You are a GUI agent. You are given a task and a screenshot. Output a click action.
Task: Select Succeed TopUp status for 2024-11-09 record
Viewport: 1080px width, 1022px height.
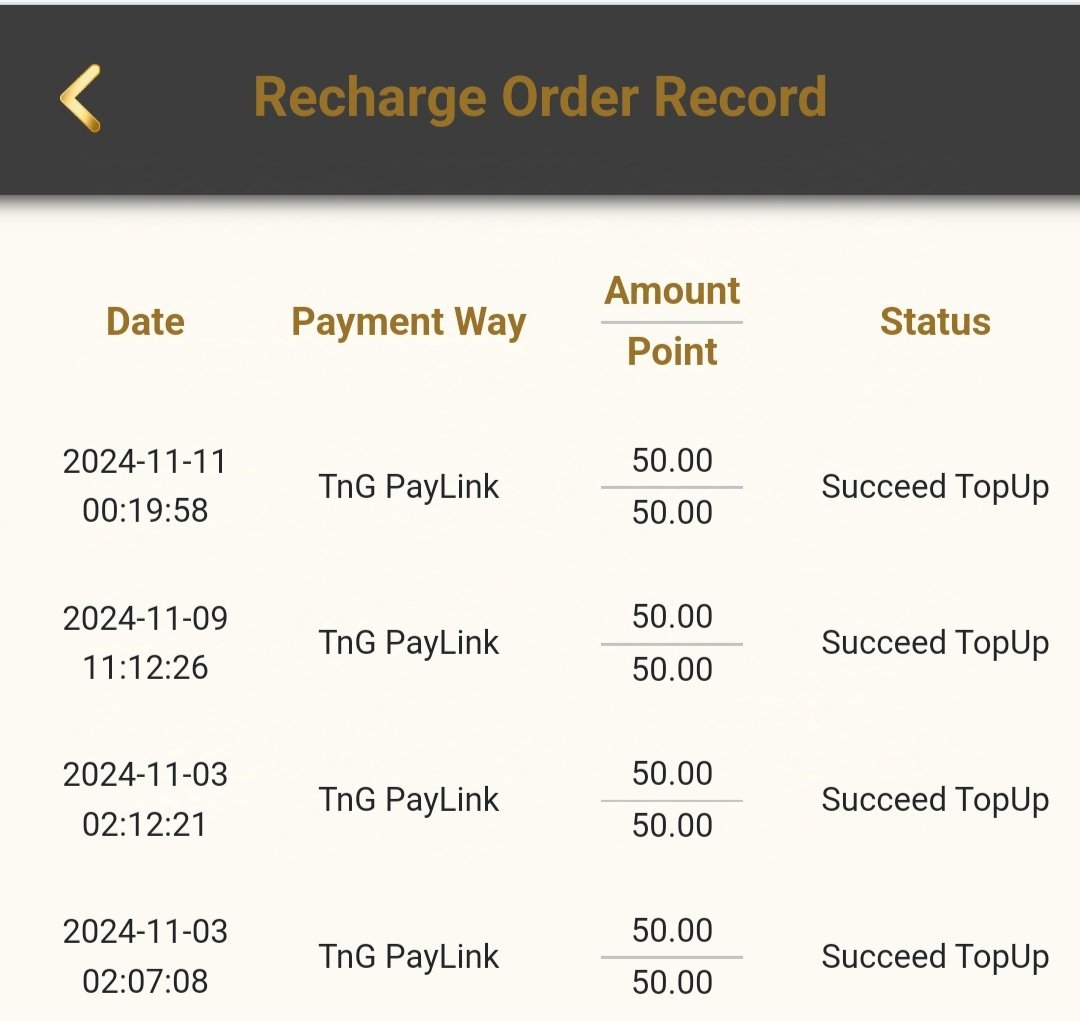pyautogui.click(x=935, y=643)
